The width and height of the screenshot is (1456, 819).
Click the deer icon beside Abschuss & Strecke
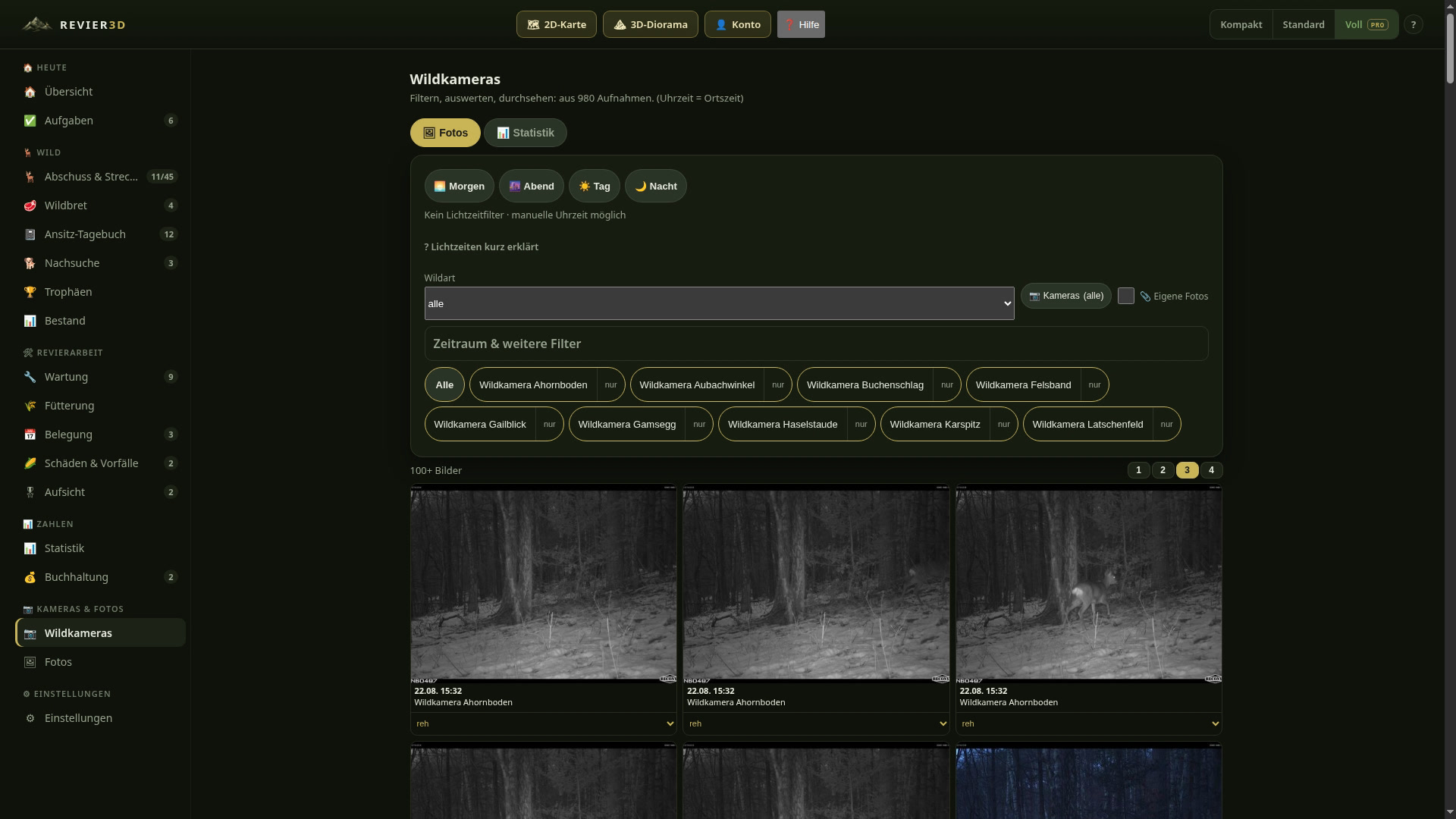tap(30, 177)
